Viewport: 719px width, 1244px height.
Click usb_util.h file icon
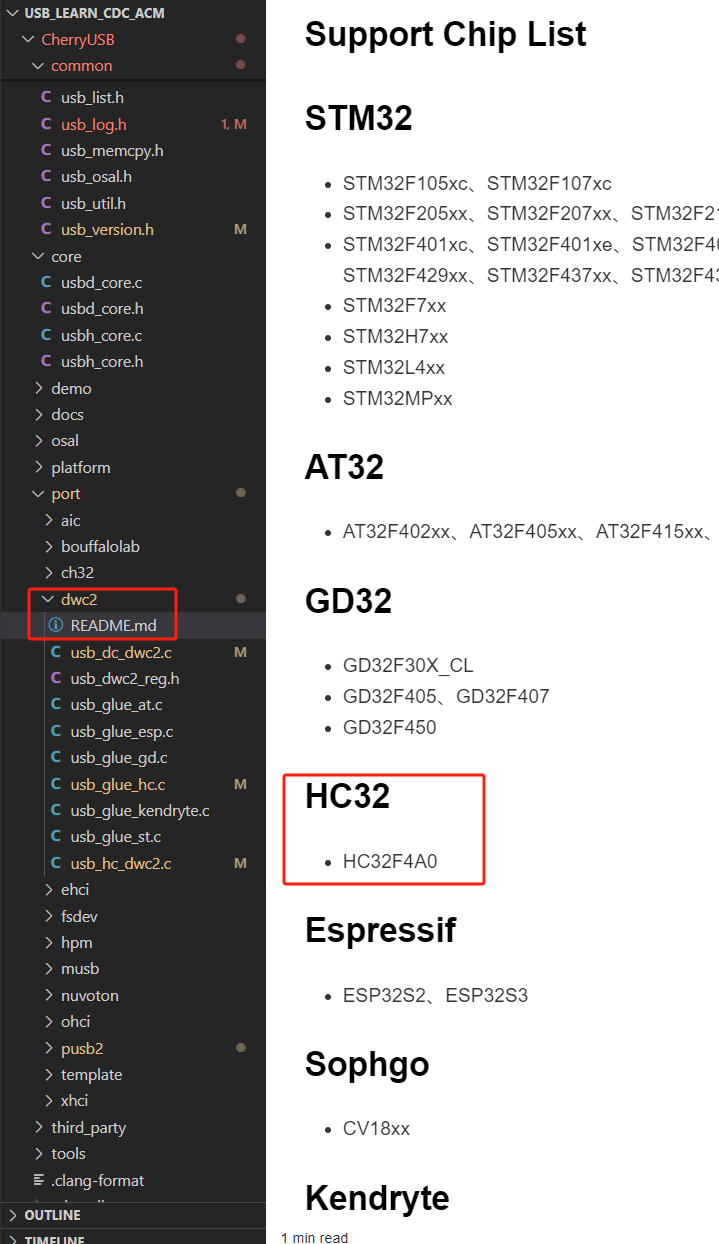point(46,203)
